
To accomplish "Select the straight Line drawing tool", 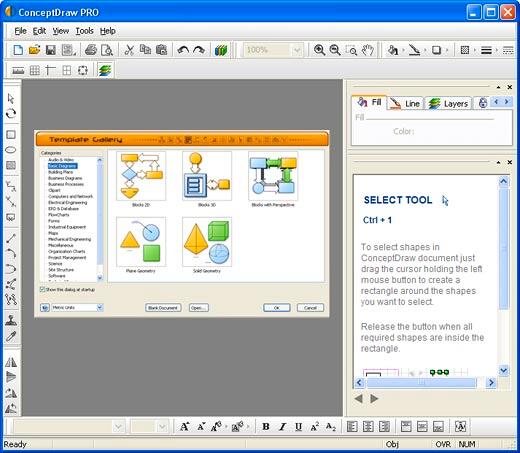I will coord(11,238).
